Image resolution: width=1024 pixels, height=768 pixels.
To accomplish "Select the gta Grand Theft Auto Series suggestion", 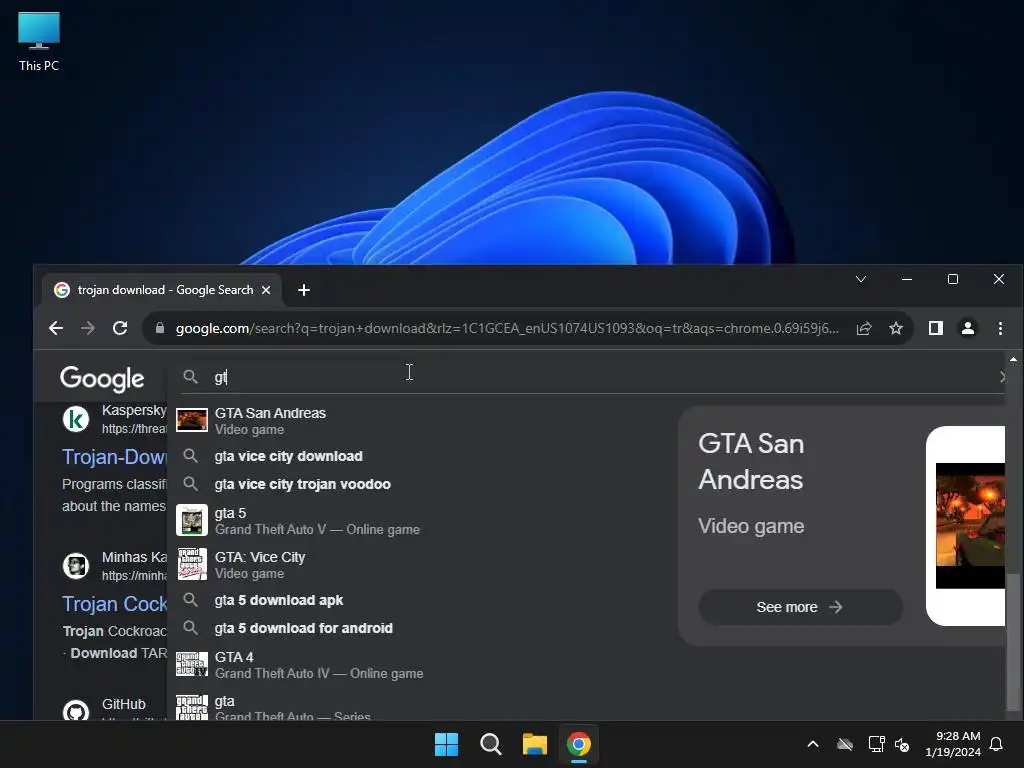I will (x=418, y=707).
